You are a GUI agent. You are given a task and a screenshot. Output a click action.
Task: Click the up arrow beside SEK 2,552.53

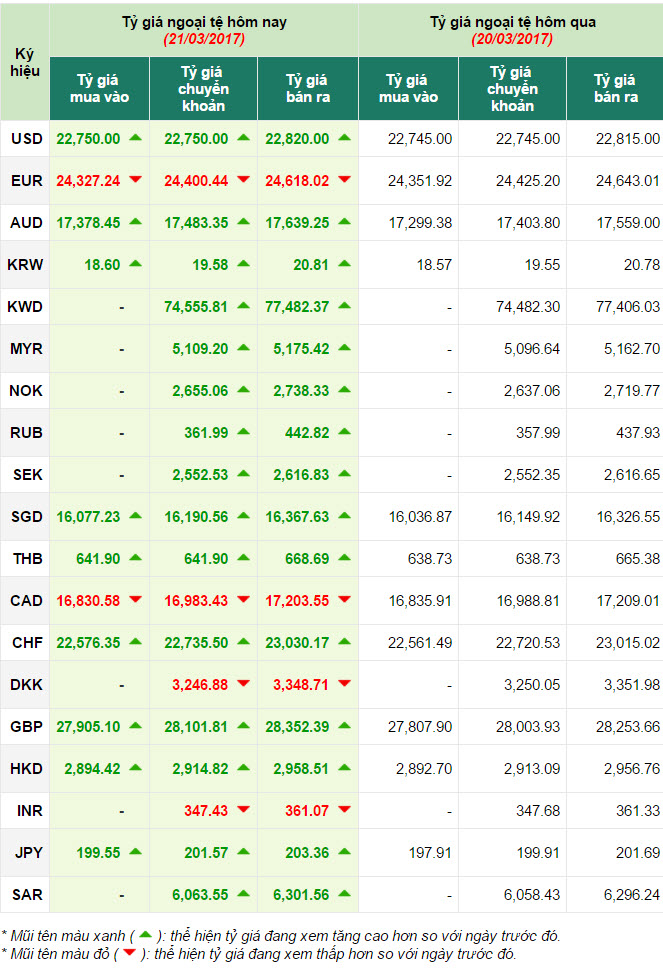(243, 474)
